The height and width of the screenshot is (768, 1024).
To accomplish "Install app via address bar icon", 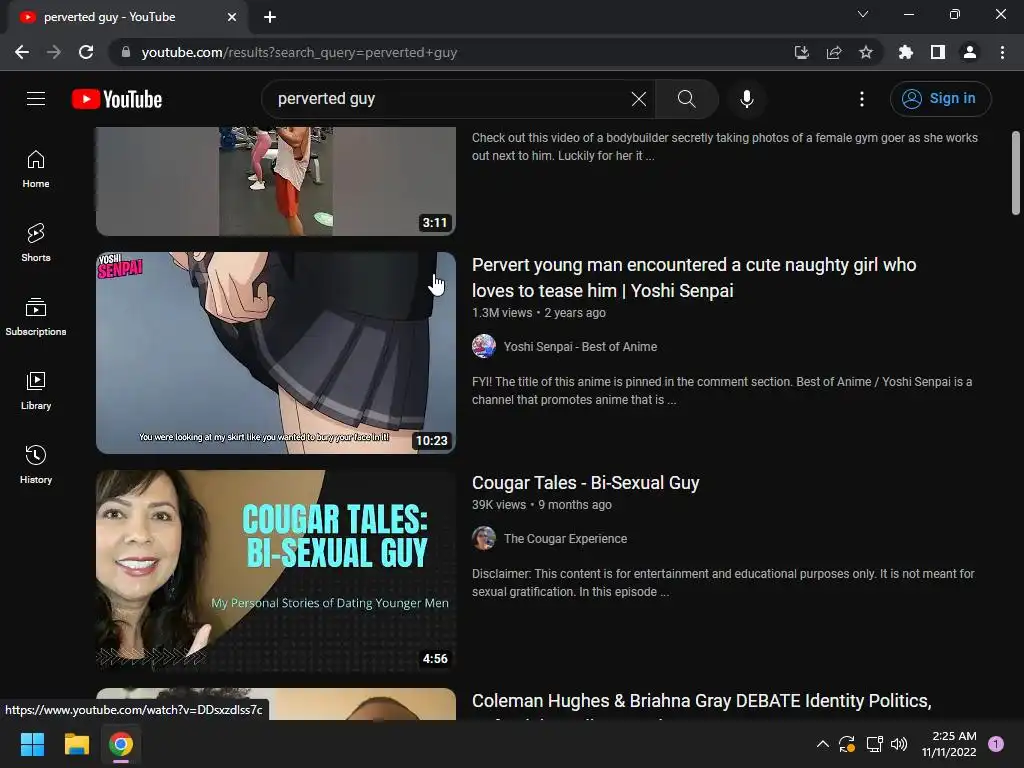I will click(x=801, y=52).
